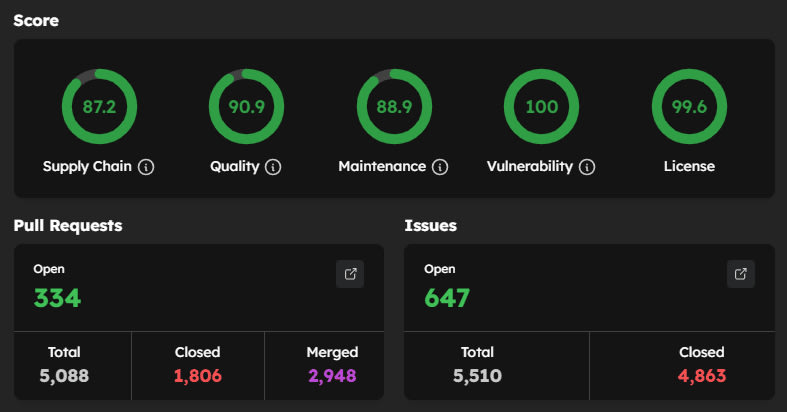Select the Maintenance 88.9 score ring
787x412 pixels.
point(394,107)
